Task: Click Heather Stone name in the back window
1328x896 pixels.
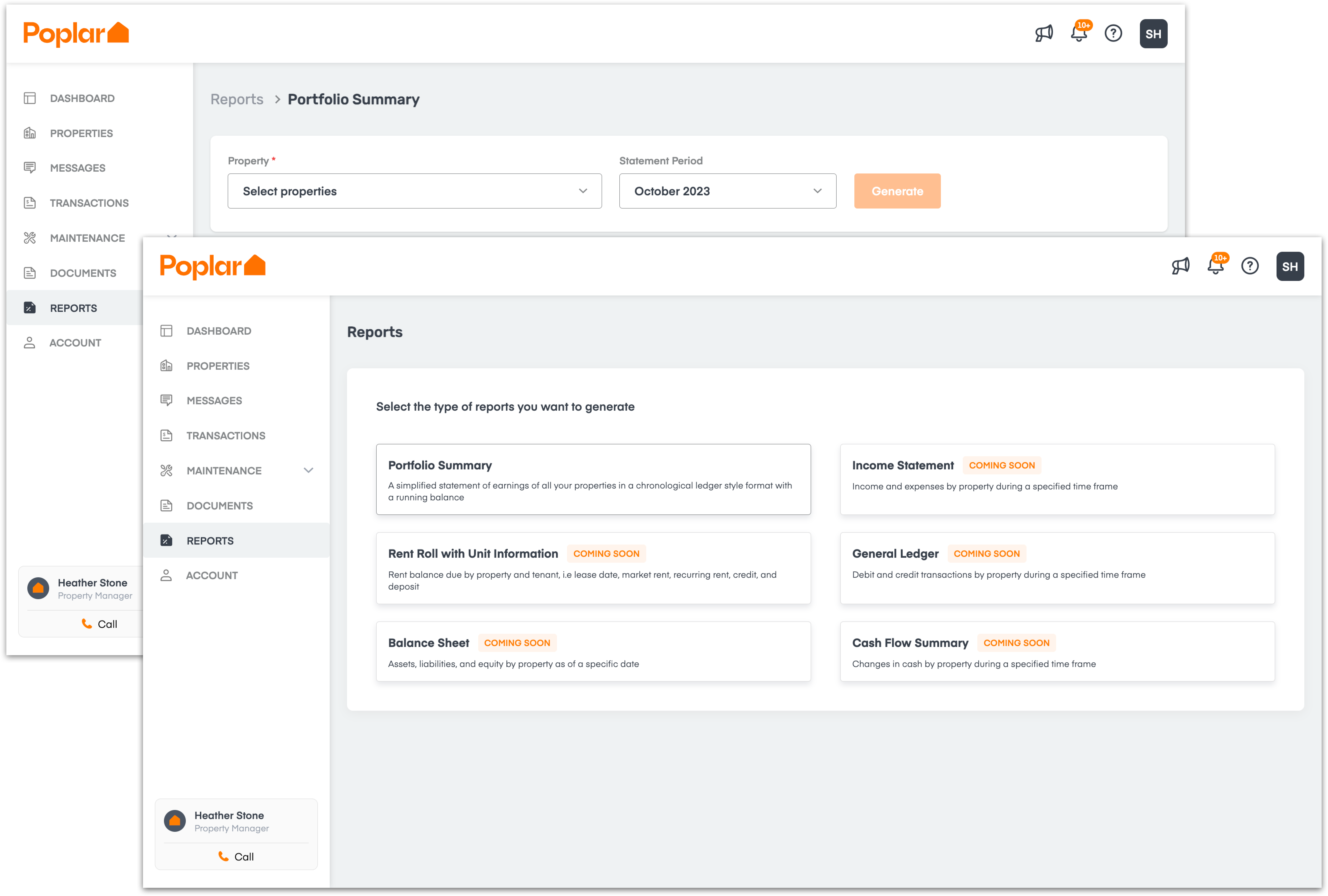Action: [93, 583]
